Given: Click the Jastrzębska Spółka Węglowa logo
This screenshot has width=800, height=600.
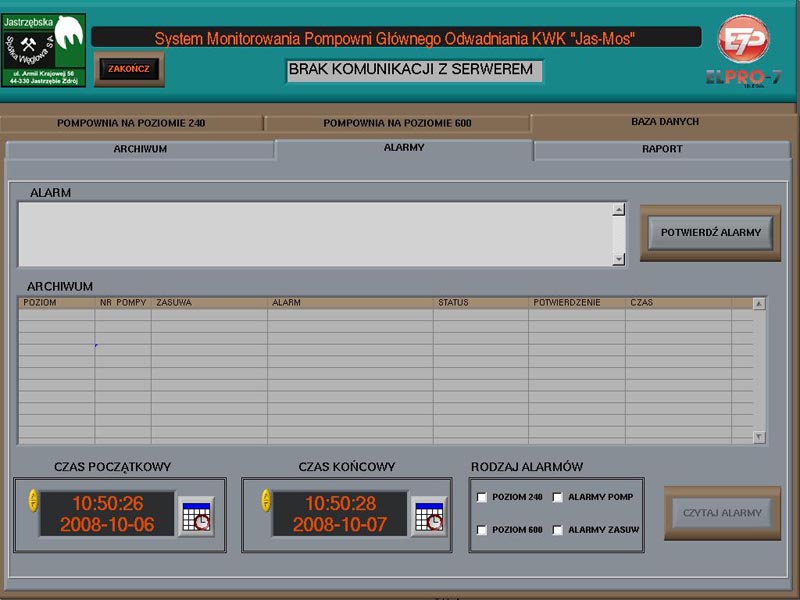Looking at the screenshot, I should [43, 50].
